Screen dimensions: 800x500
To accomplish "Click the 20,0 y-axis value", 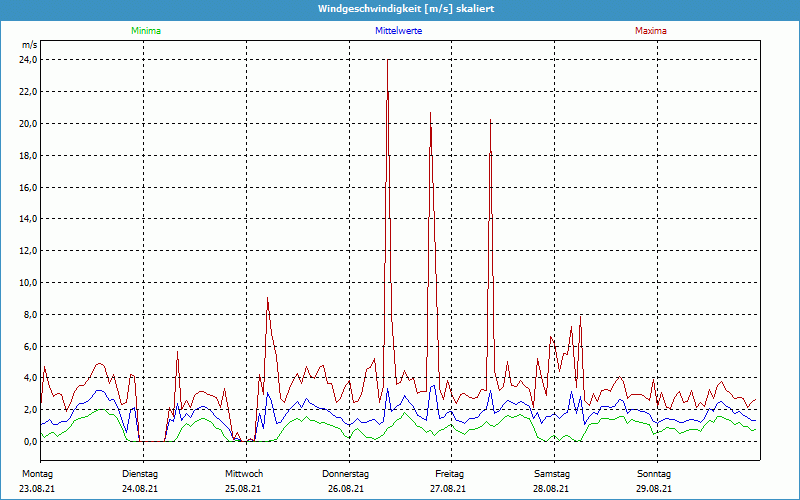I will [x=29, y=124].
